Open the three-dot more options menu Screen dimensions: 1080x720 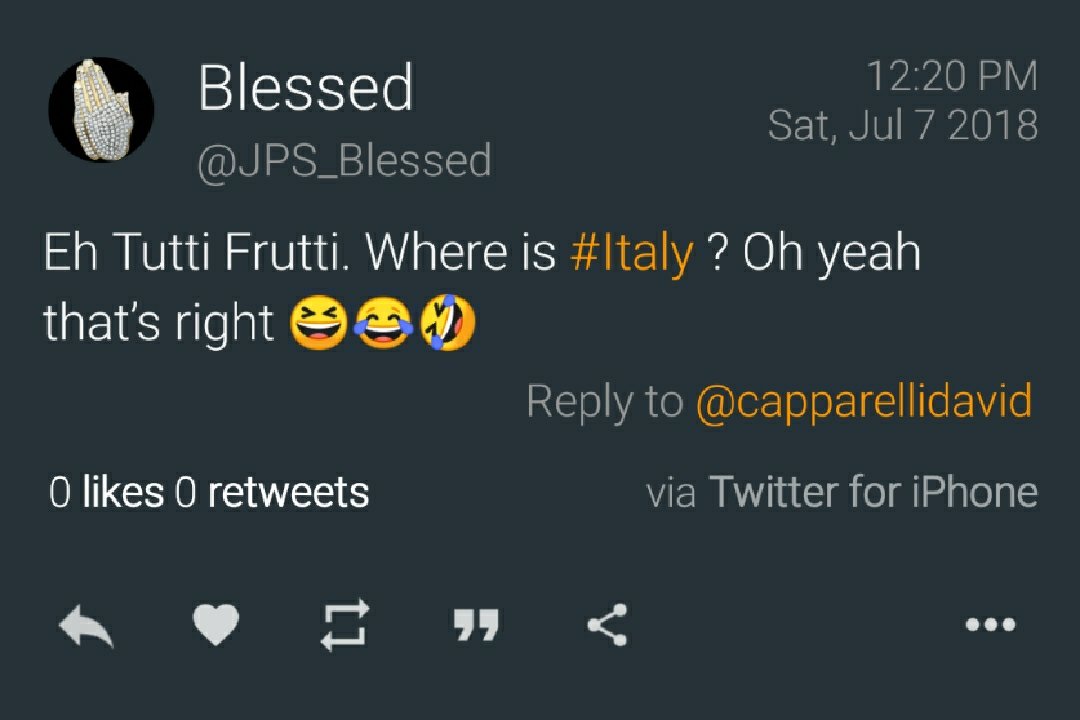[x=991, y=626]
